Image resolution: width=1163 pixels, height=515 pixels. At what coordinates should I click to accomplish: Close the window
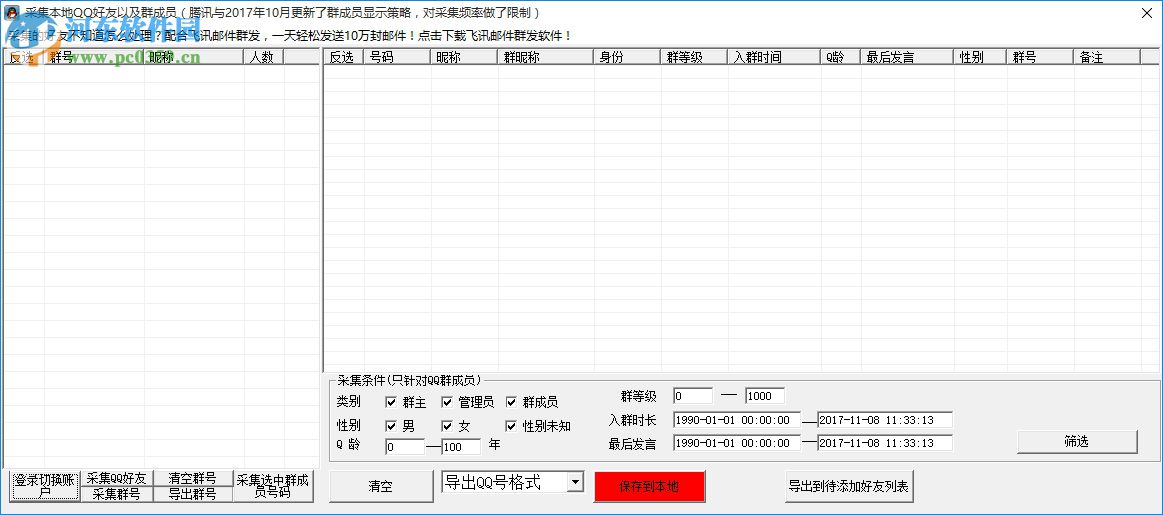(x=1146, y=13)
